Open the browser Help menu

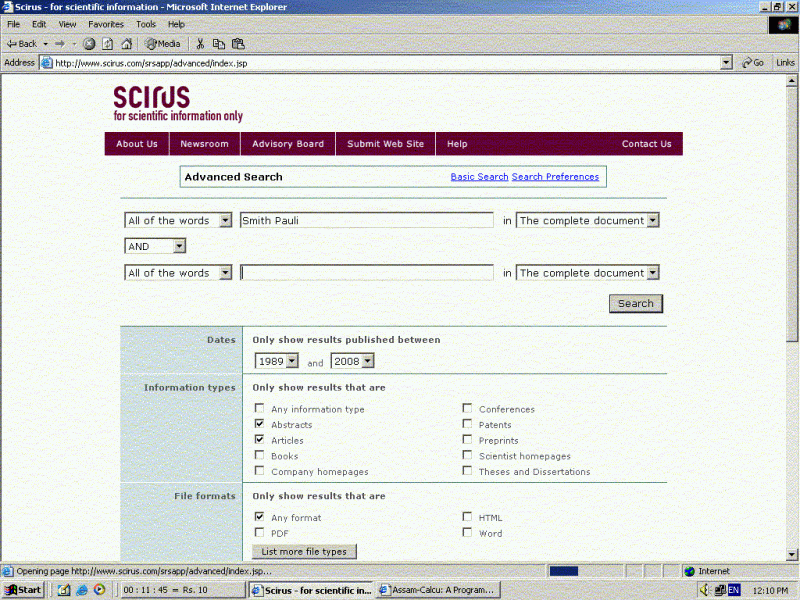(x=176, y=24)
